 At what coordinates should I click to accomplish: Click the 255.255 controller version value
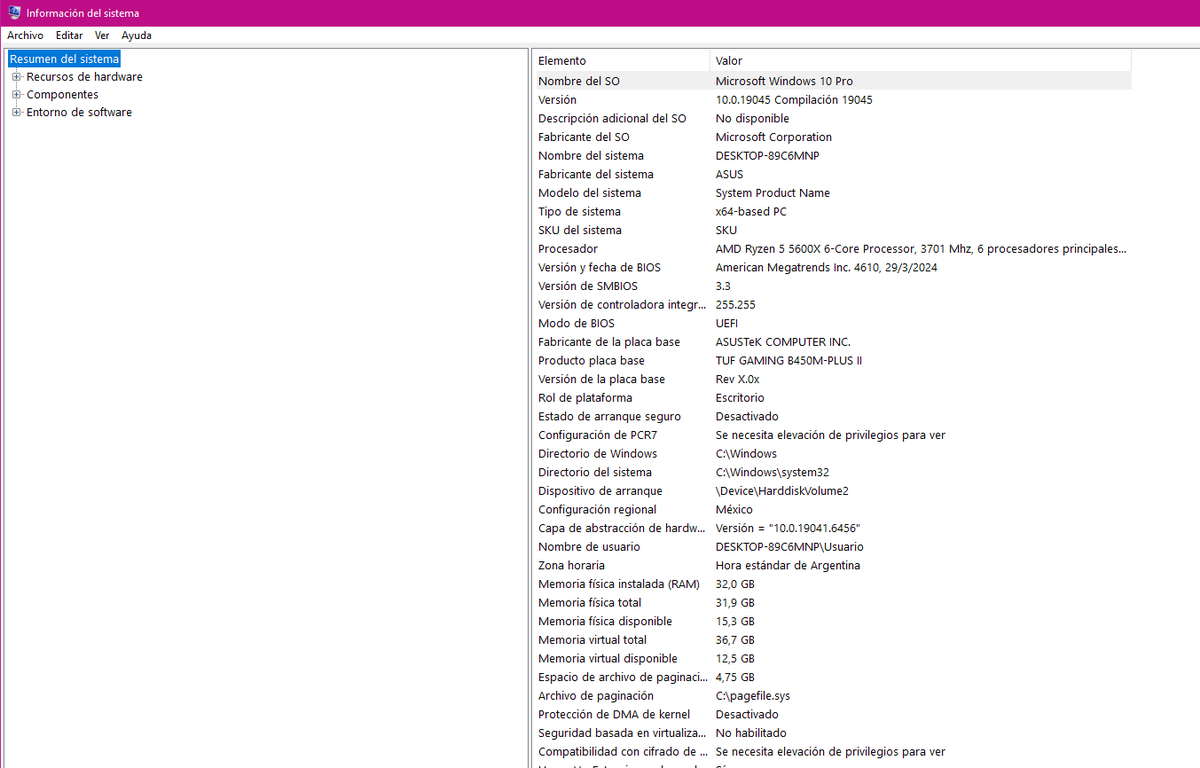pyautogui.click(x=736, y=305)
